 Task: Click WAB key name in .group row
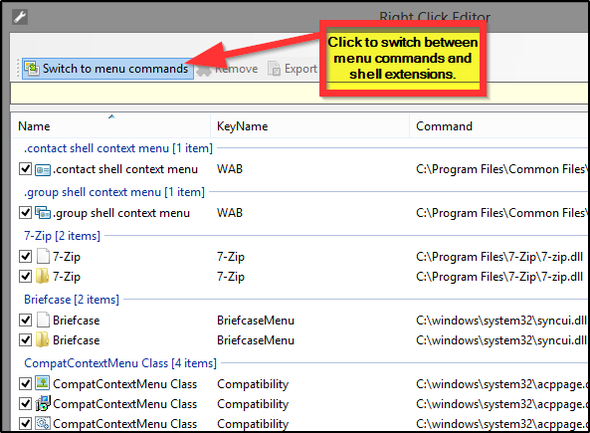click(230, 213)
